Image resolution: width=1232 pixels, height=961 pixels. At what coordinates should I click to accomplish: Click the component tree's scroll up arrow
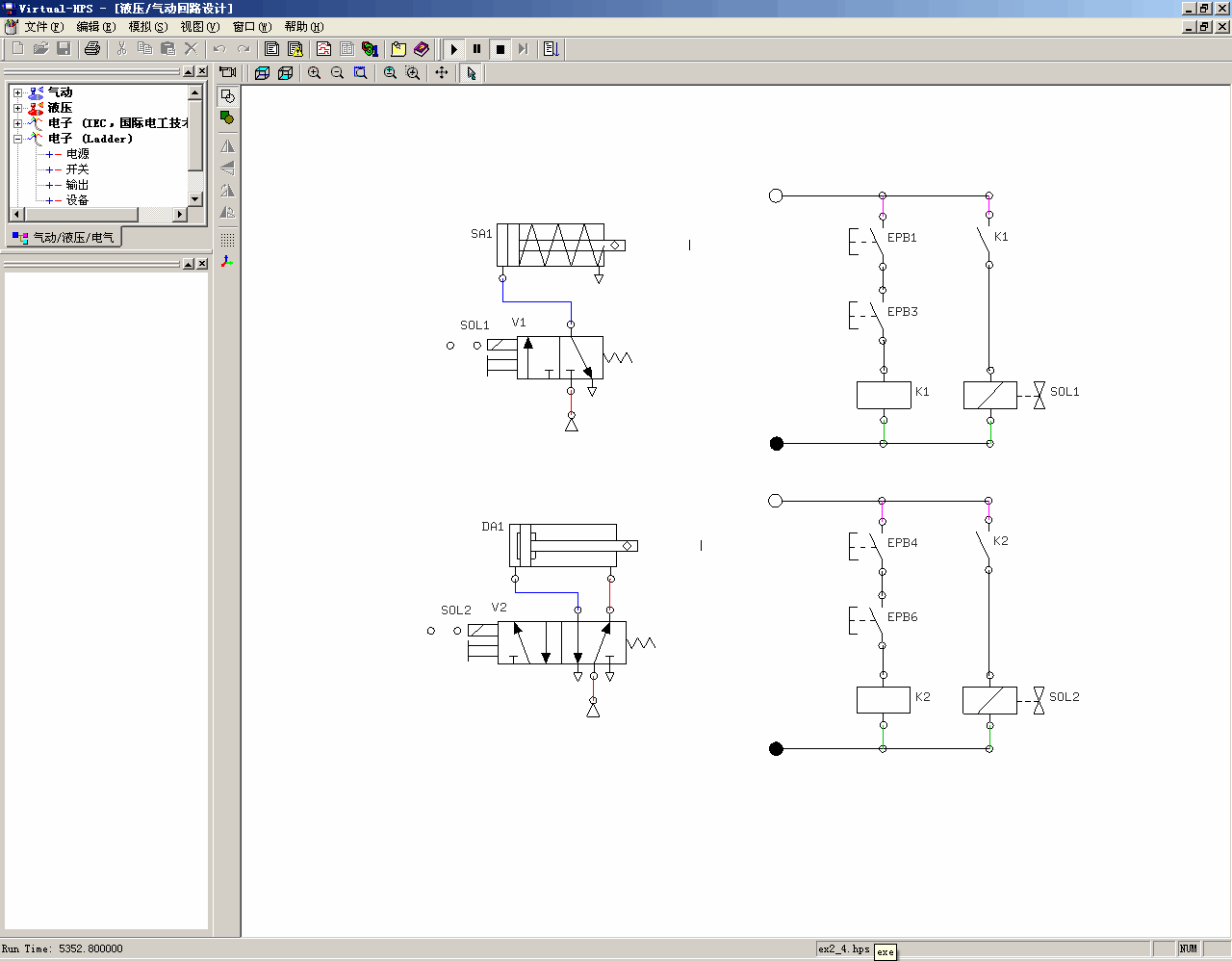195,92
